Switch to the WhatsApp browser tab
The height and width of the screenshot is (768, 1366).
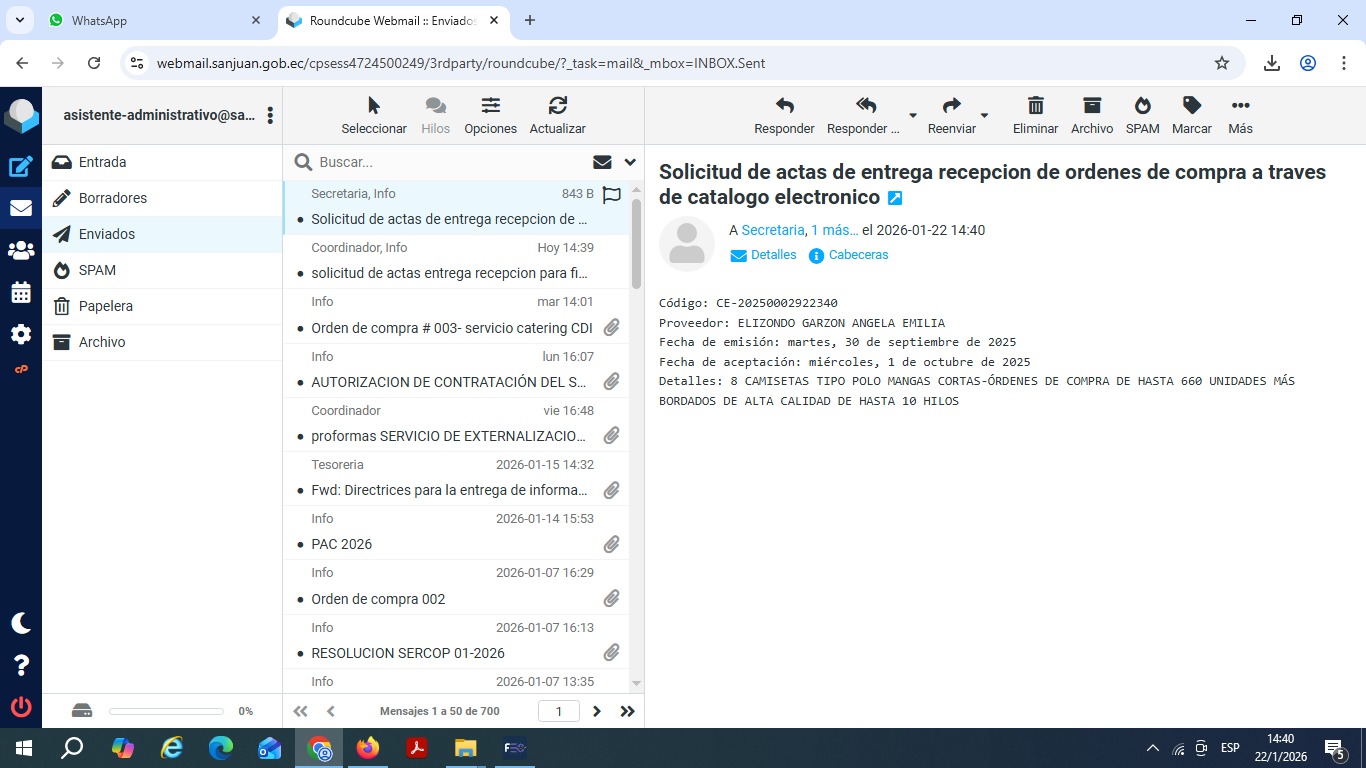coord(140,20)
